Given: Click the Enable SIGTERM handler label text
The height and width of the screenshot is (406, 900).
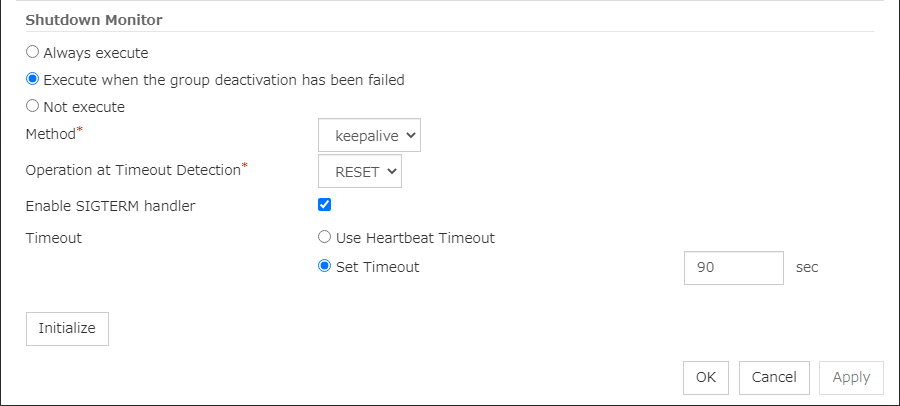Looking at the screenshot, I should [x=110, y=206].
